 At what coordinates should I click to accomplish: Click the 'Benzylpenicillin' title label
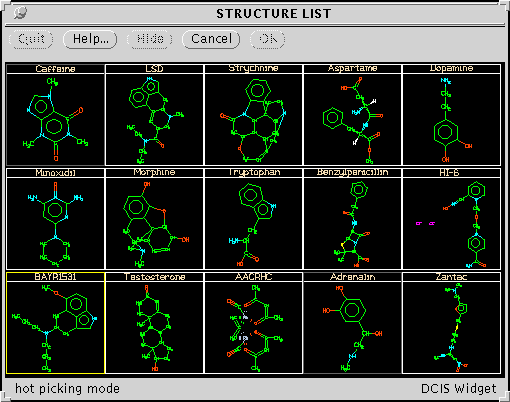click(x=352, y=172)
